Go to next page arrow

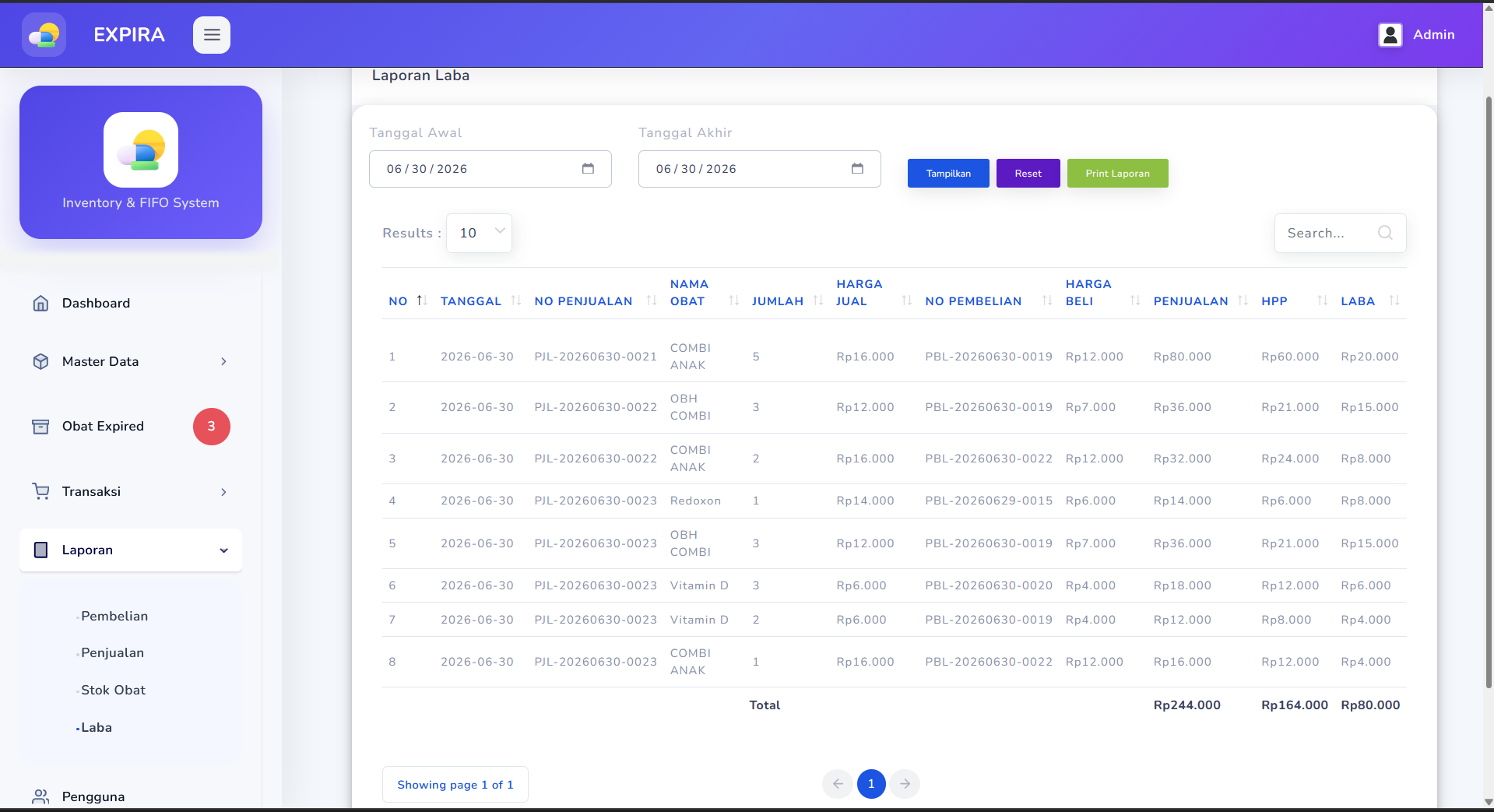[905, 784]
